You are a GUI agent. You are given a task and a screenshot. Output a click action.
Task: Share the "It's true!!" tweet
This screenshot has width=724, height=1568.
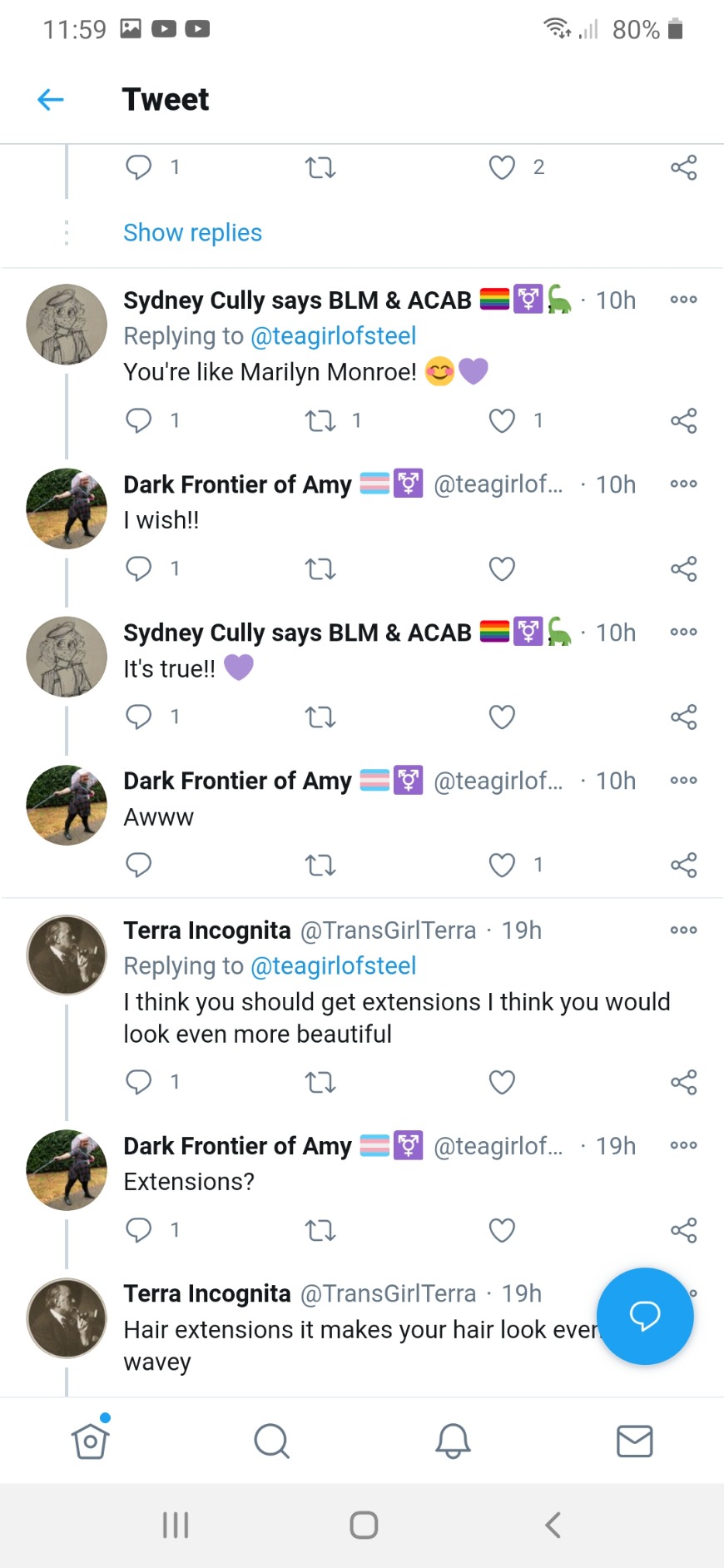pyautogui.click(x=683, y=717)
